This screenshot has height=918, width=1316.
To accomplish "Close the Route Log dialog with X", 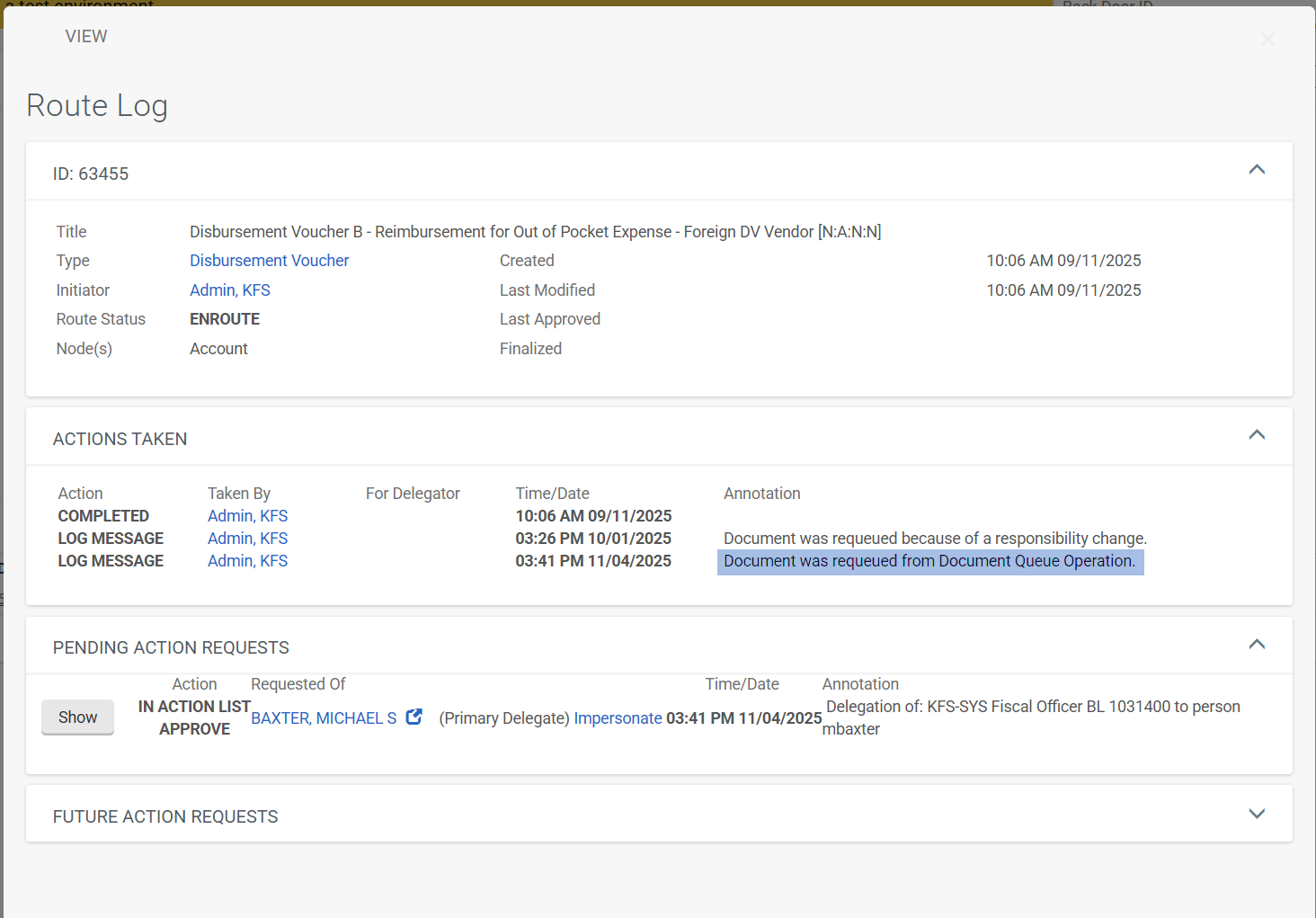I will pos(1267,40).
